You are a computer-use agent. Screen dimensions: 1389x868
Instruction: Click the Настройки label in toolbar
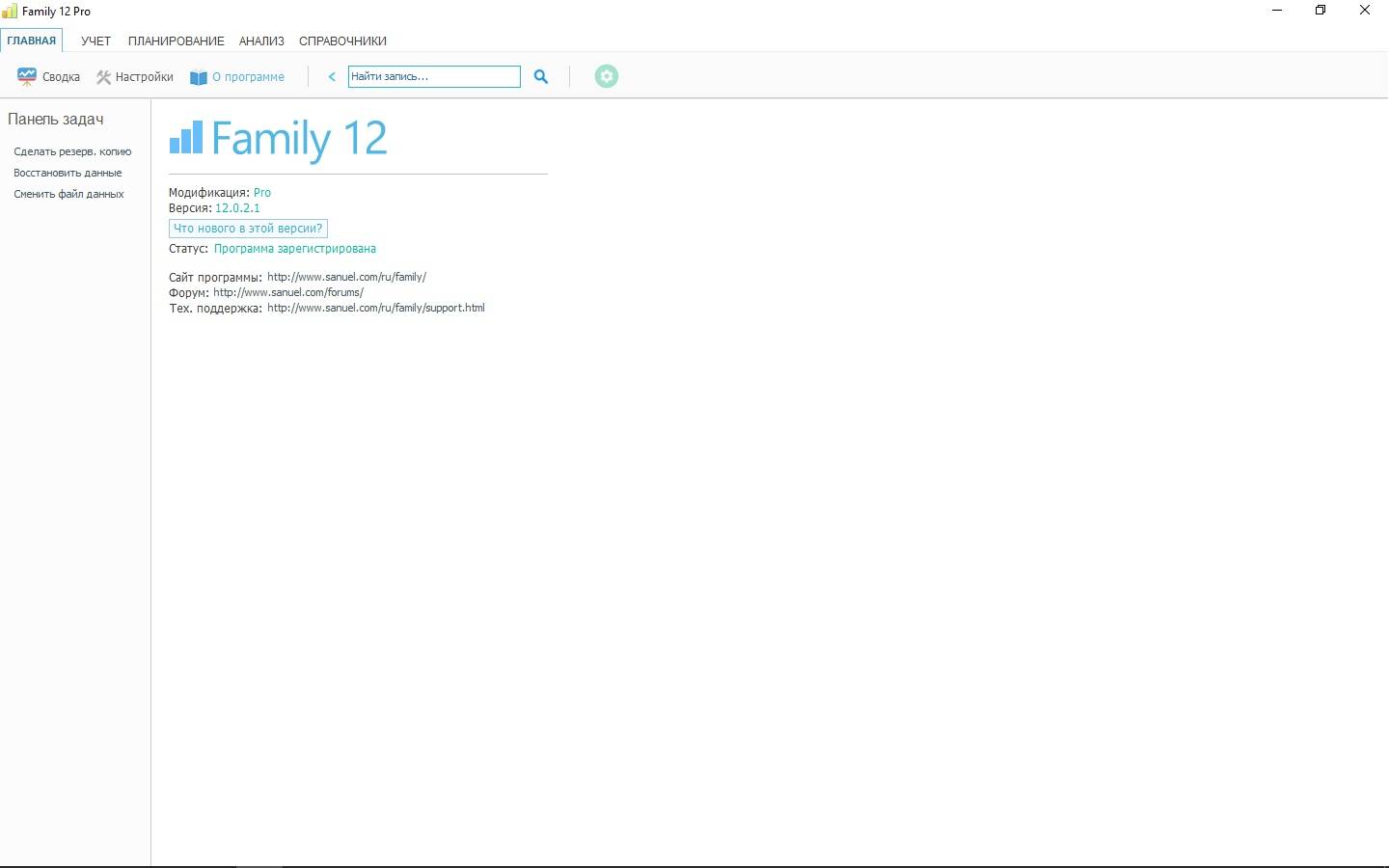[x=145, y=77]
